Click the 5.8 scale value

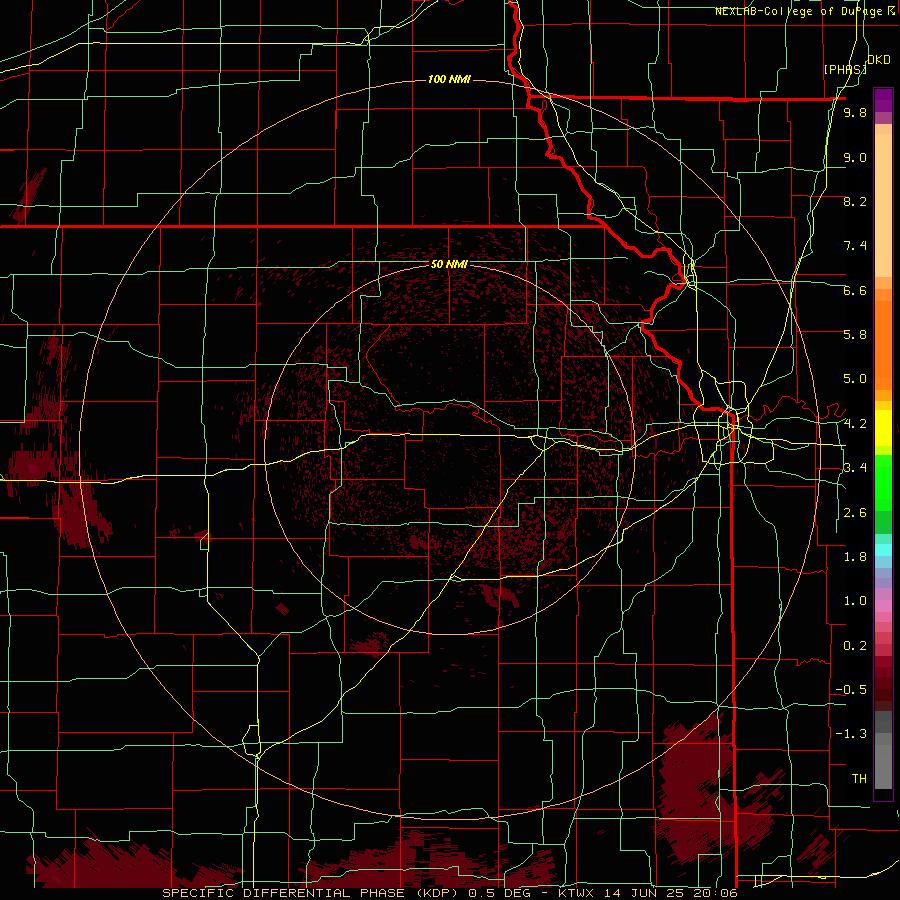click(855, 335)
